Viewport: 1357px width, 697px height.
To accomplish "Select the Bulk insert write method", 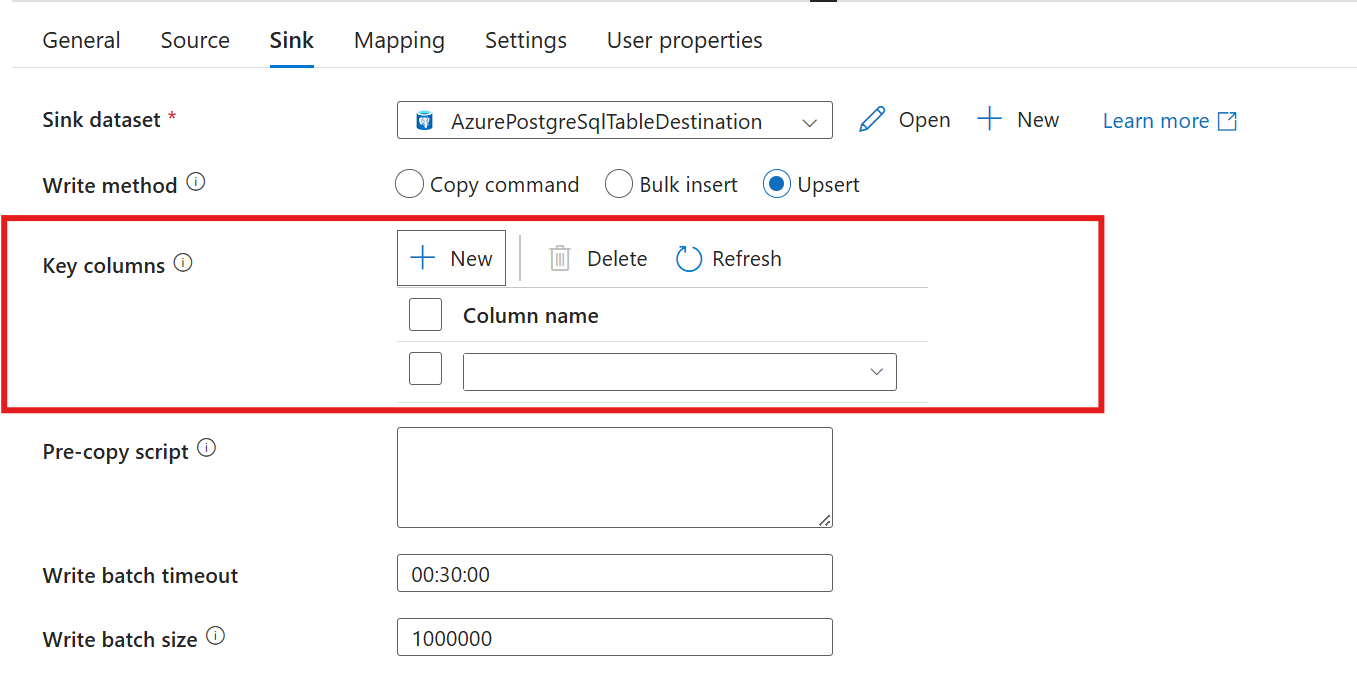I will [619, 185].
